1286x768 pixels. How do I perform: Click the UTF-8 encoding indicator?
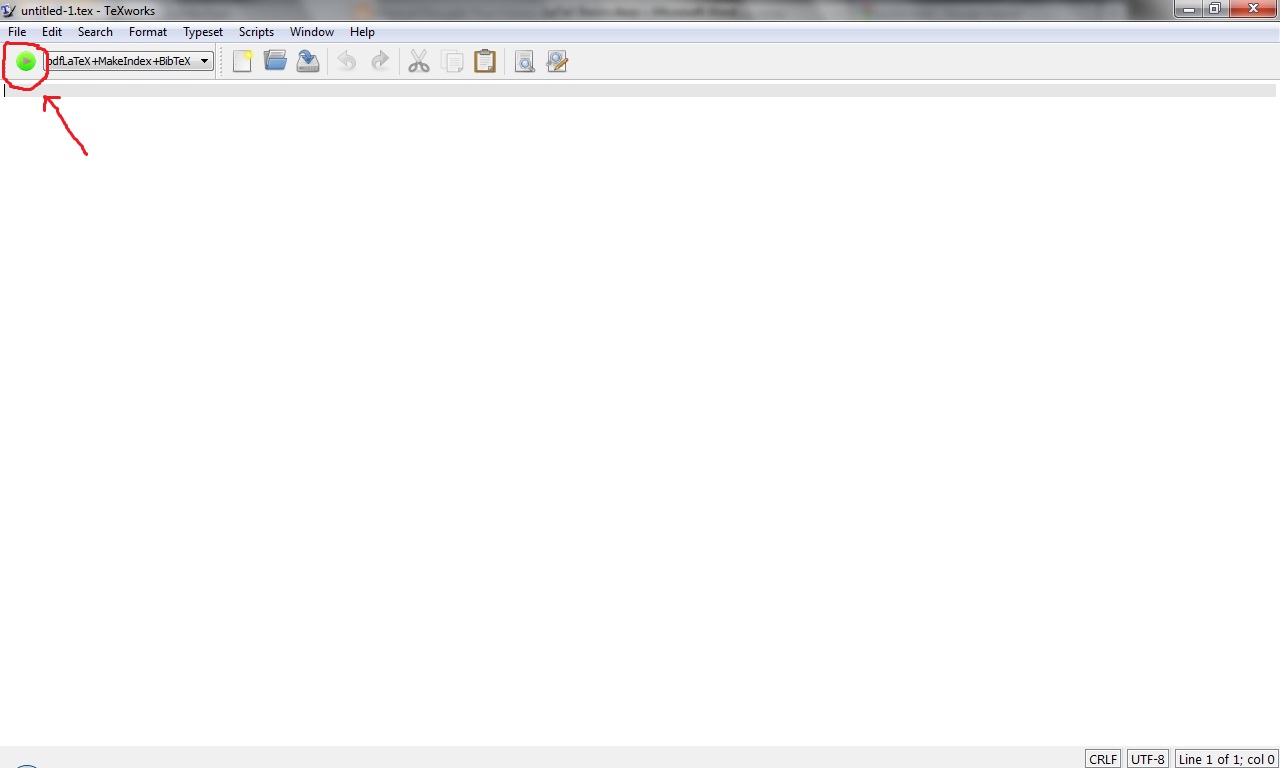point(1147,759)
